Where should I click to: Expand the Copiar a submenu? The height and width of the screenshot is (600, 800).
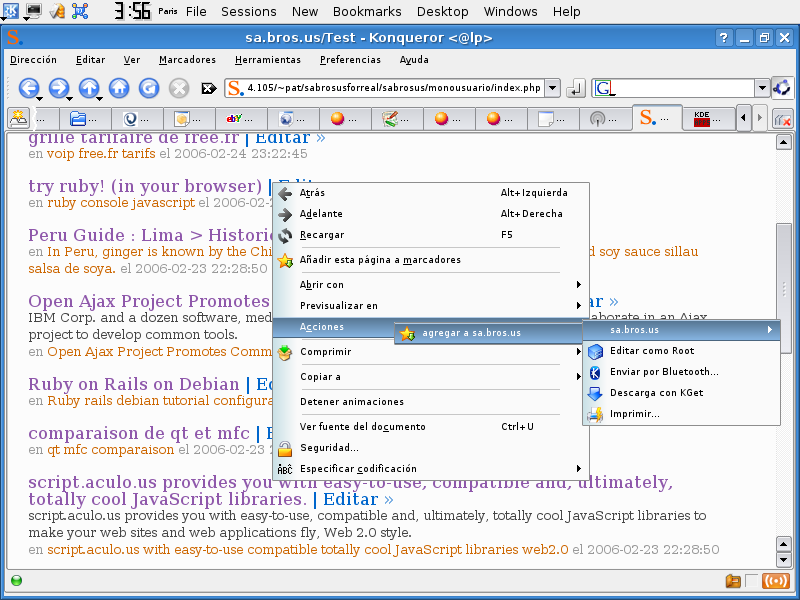coord(431,377)
